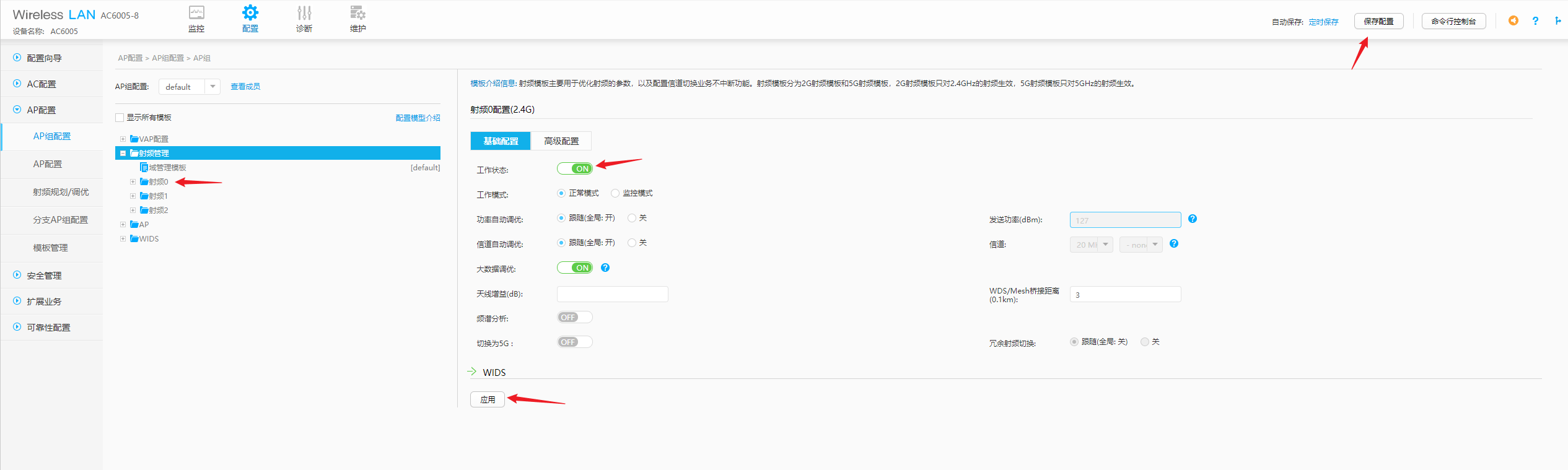This screenshot has width=1568, height=470.
Task: Select 监控模式 radio button
Action: (x=615, y=193)
